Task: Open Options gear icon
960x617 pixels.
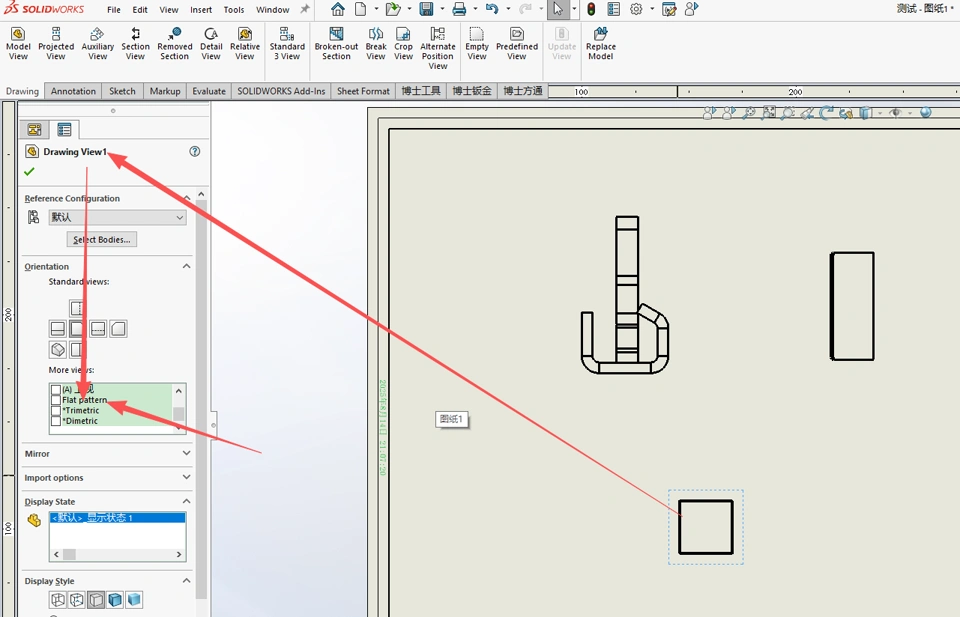Action: (636, 9)
